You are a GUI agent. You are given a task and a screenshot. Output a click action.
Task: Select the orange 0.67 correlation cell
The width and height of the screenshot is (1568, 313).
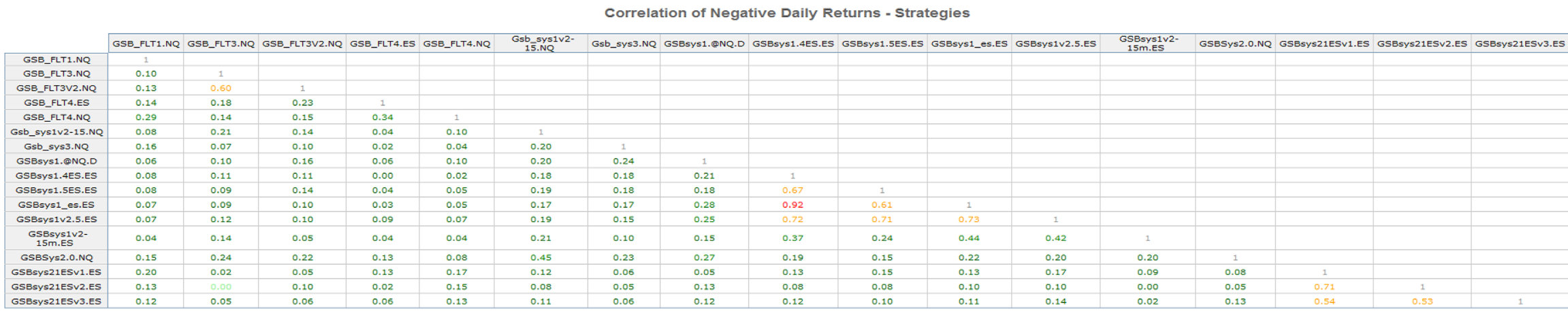793,191
